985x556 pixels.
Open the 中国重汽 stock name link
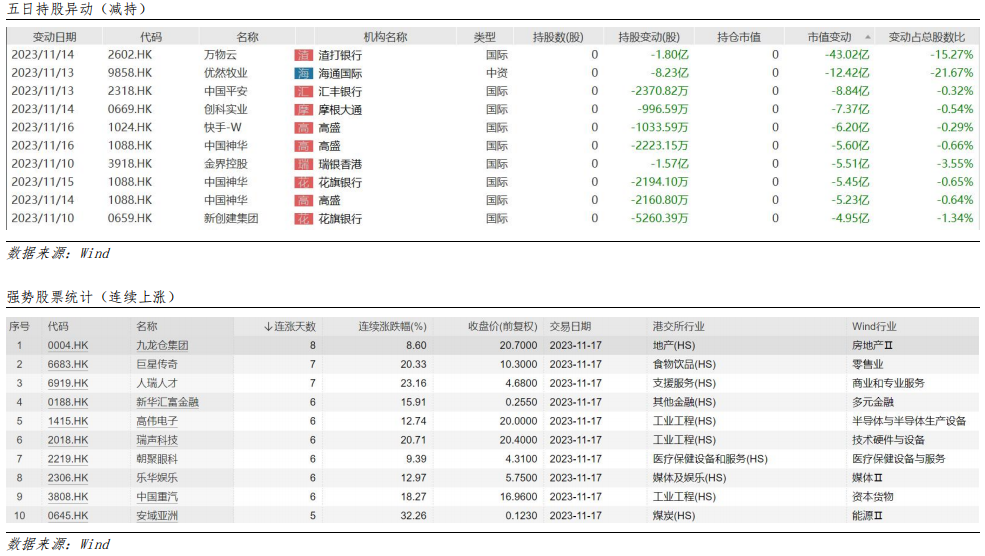click(157, 496)
